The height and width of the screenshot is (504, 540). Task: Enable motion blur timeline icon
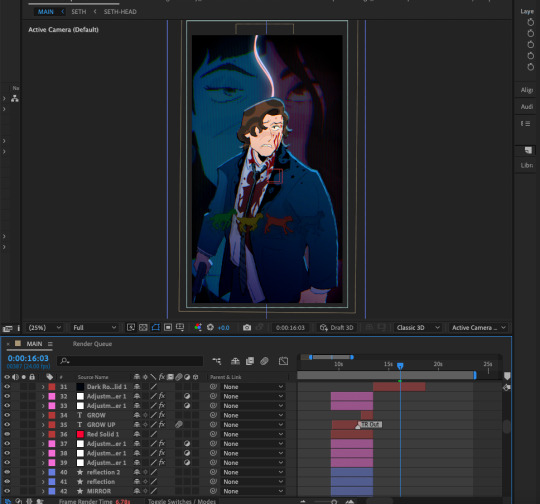click(264, 361)
